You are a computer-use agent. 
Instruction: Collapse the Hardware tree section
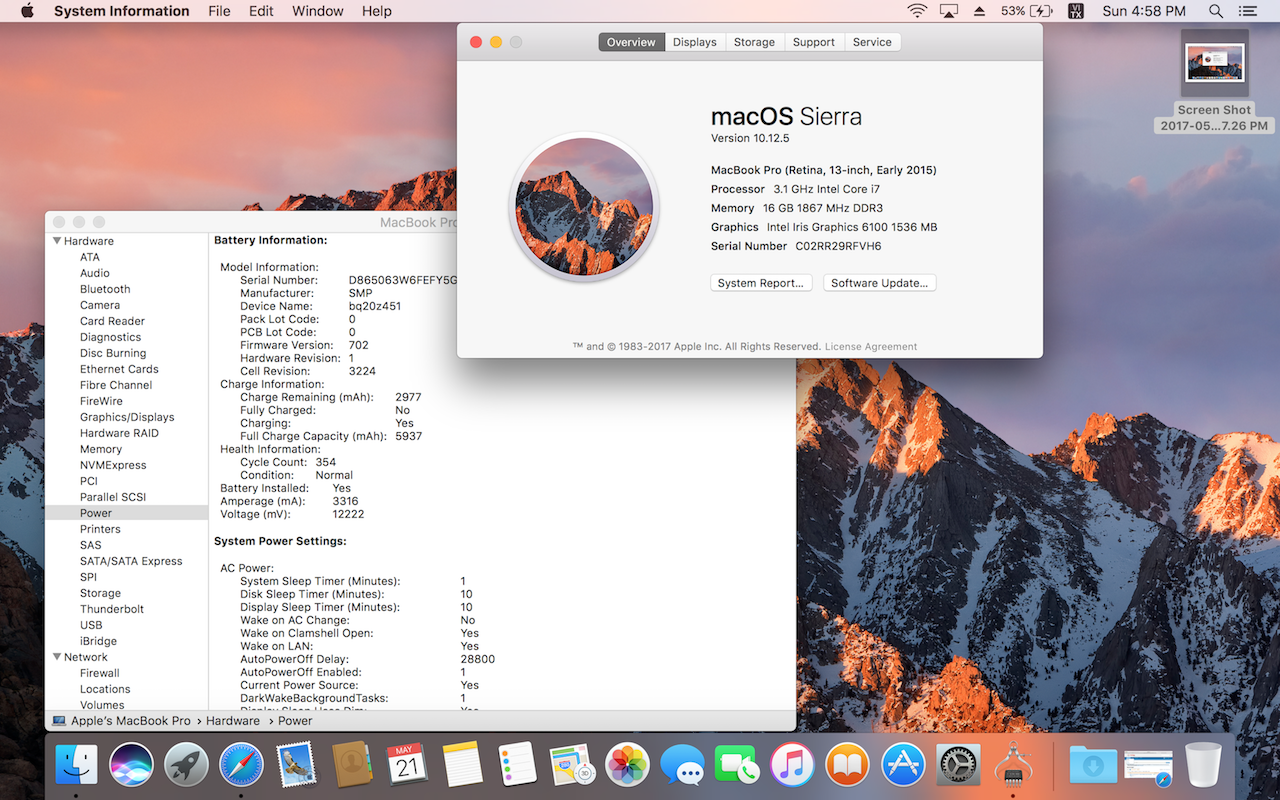pos(56,241)
